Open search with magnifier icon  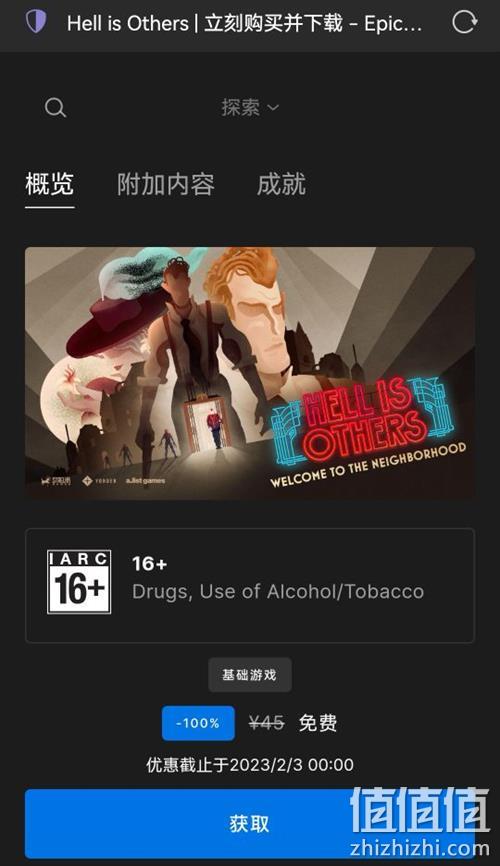[55, 107]
